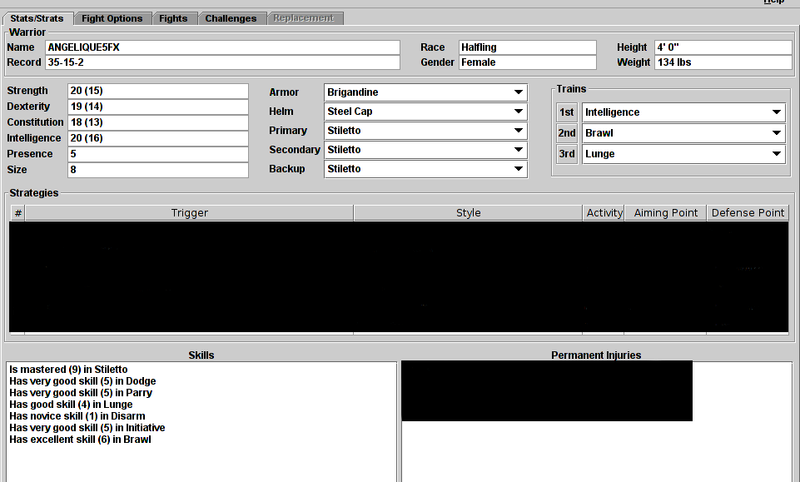Open the Challenges tab

click(x=231, y=18)
